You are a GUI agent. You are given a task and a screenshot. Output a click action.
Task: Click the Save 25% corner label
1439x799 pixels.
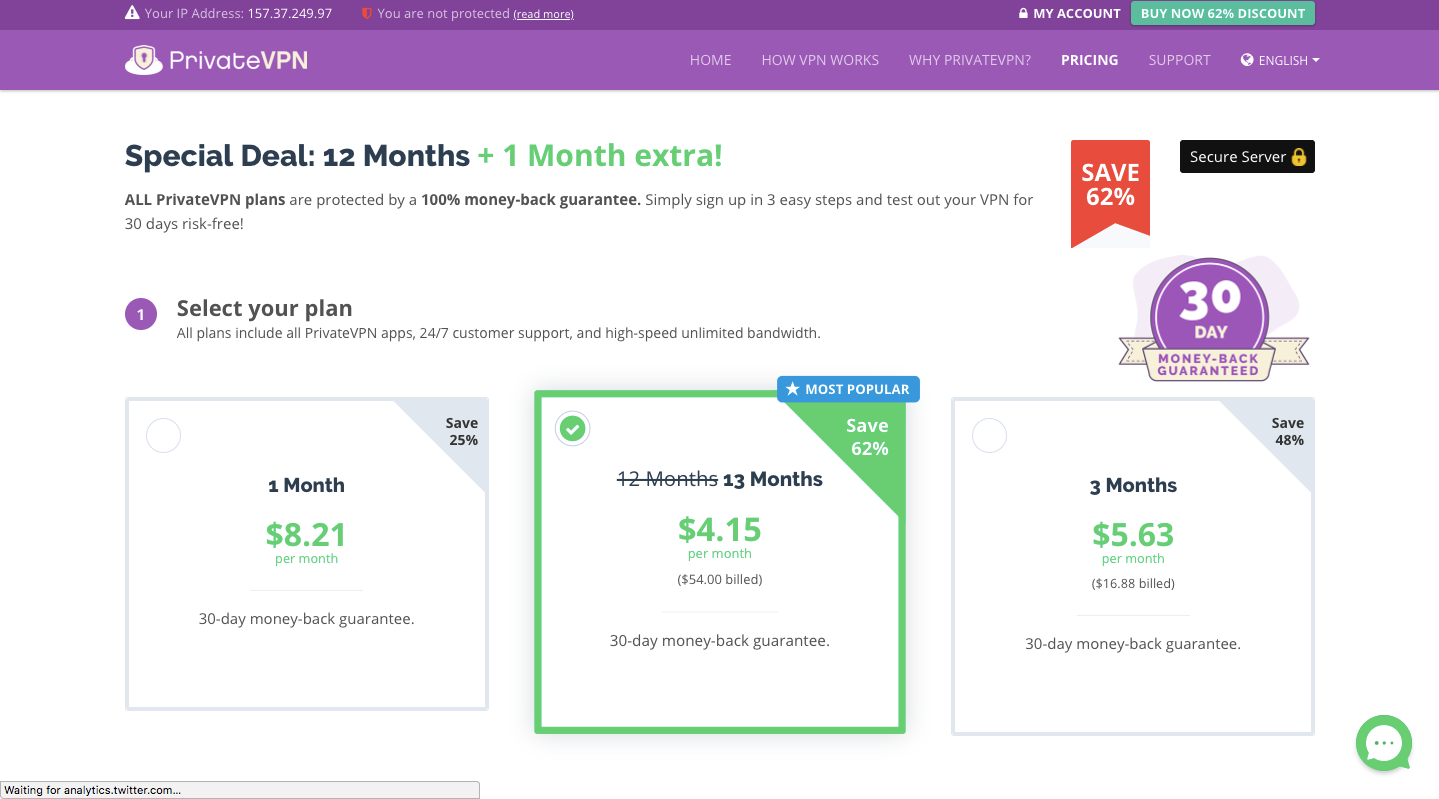(x=462, y=431)
